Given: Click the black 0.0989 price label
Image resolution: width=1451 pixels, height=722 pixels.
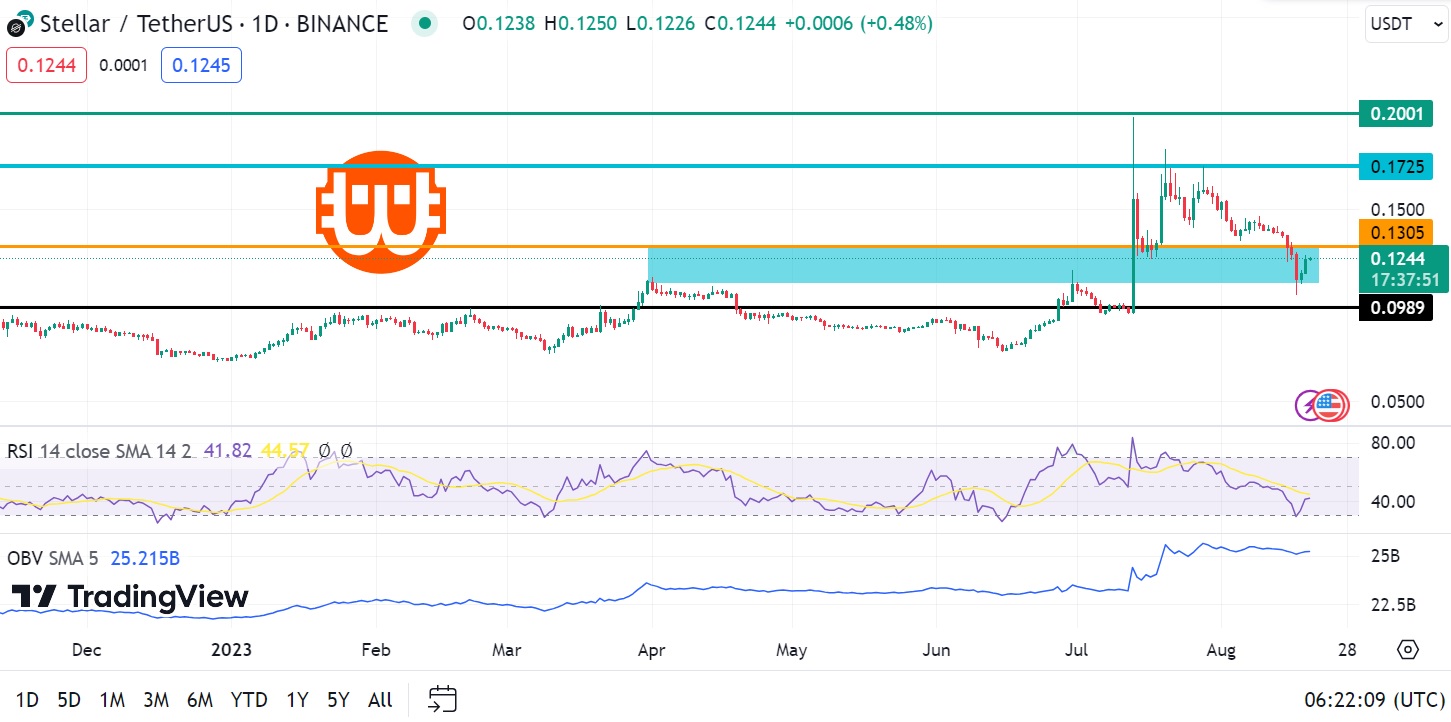Looking at the screenshot, I should pyautogui.click(x=1396, y=307).
